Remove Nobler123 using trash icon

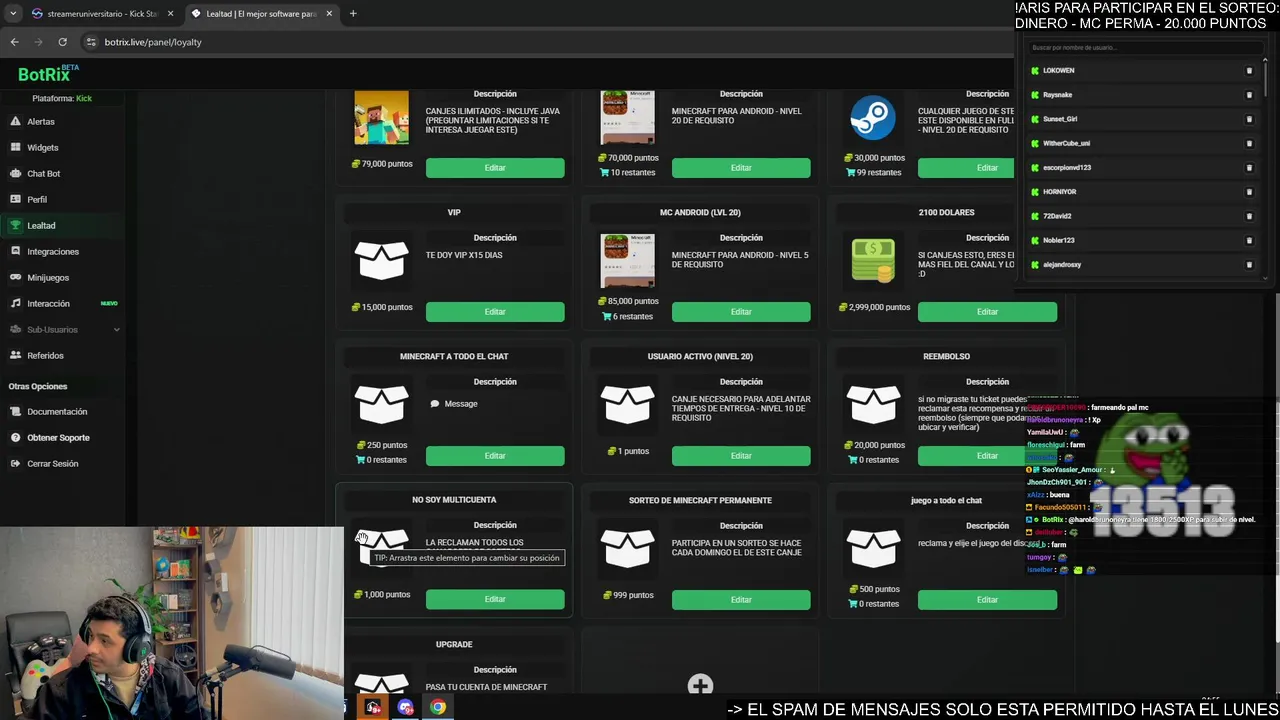coord(1249,240)
